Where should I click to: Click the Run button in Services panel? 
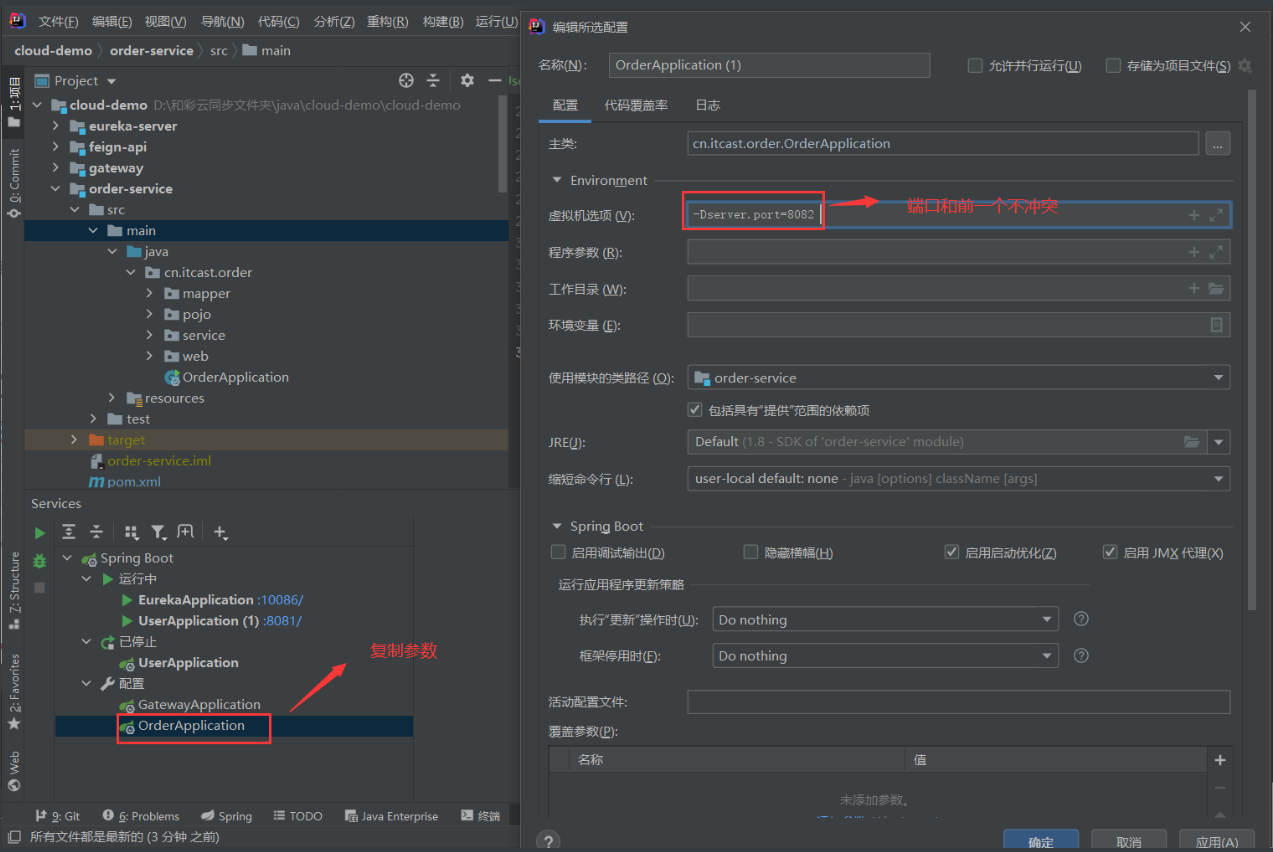point(40,533)
